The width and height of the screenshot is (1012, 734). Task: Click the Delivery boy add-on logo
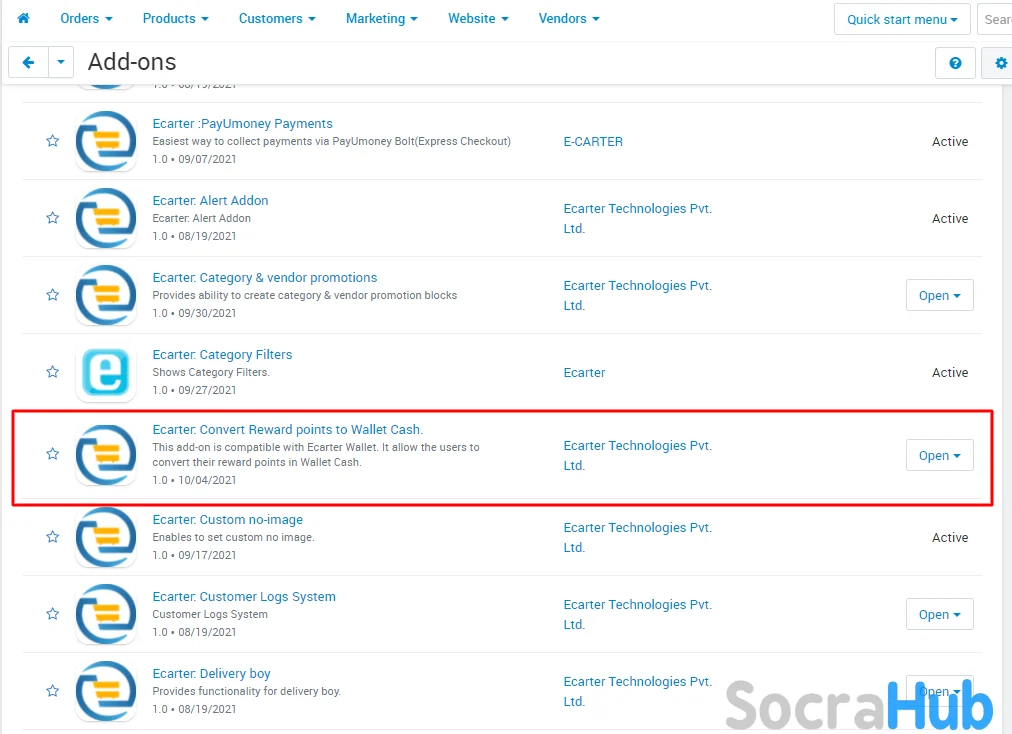click(106, 691)
